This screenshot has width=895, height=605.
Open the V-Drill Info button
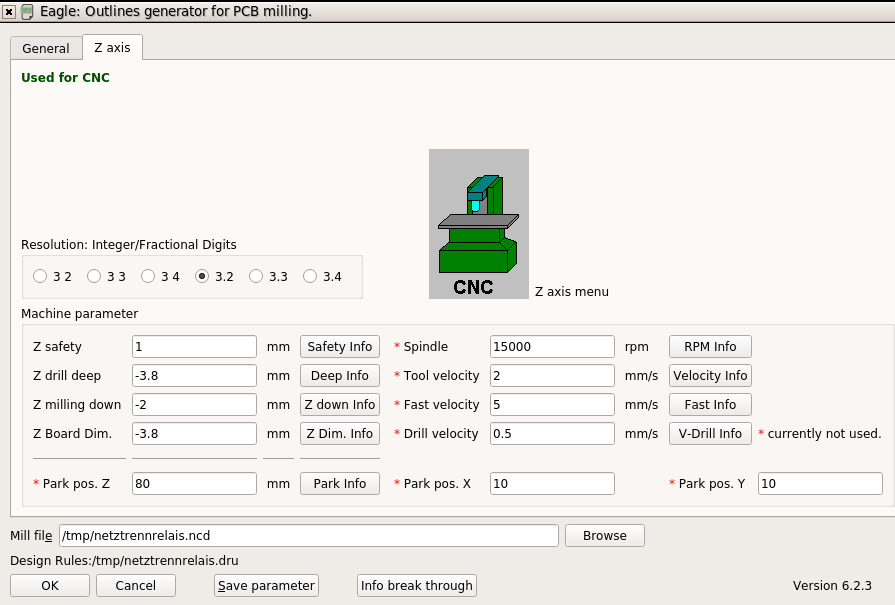tap(710, 434)
